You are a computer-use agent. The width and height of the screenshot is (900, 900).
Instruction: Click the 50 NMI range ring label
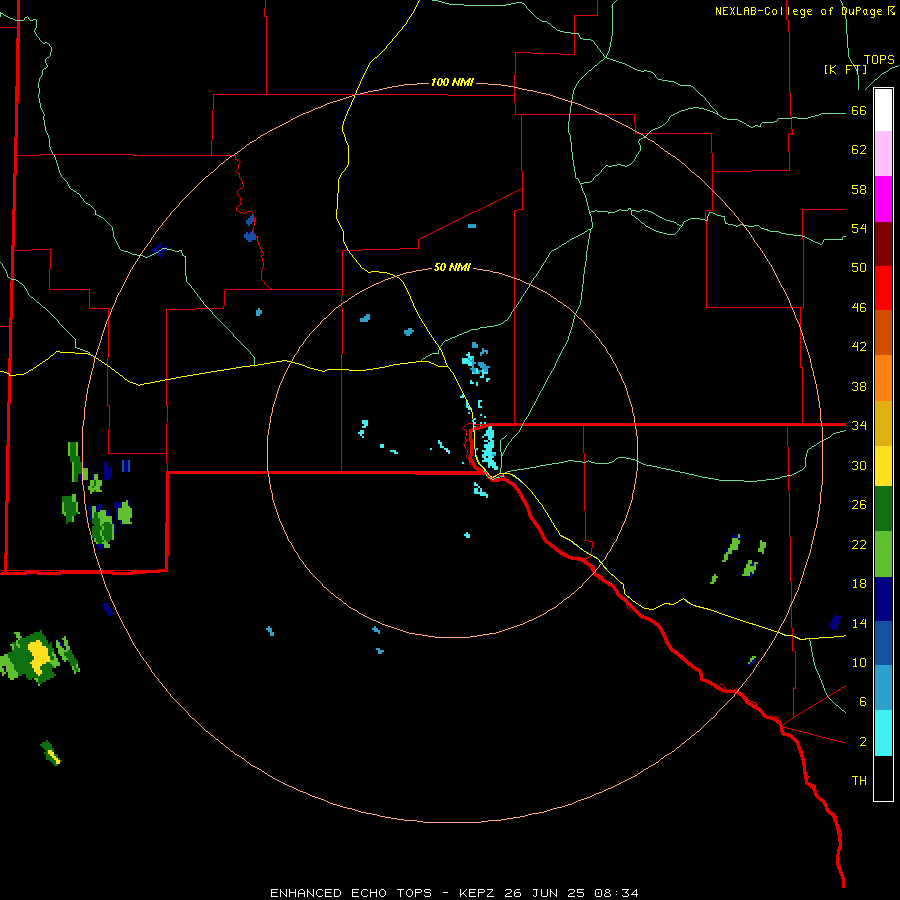(x=452, y=267)
